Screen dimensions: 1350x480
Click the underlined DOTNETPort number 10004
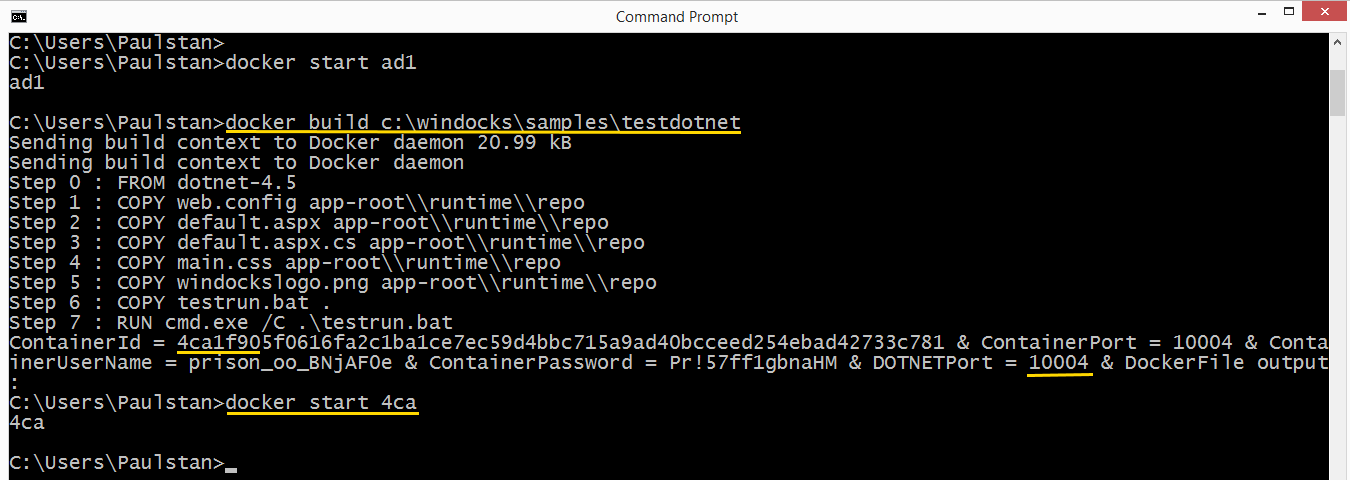[x=1058, y=363]
